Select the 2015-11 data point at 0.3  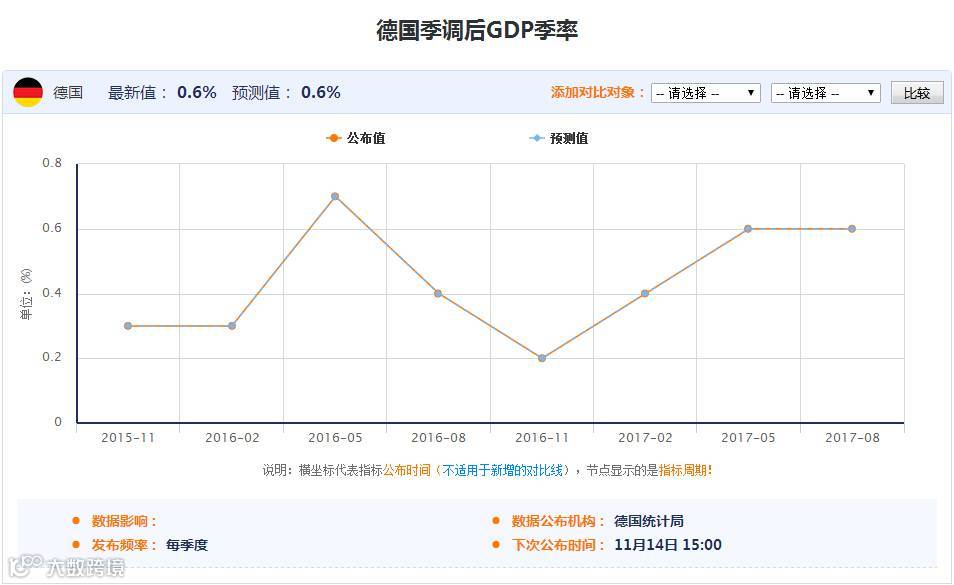pyautogui.click(x=128, y=326)
